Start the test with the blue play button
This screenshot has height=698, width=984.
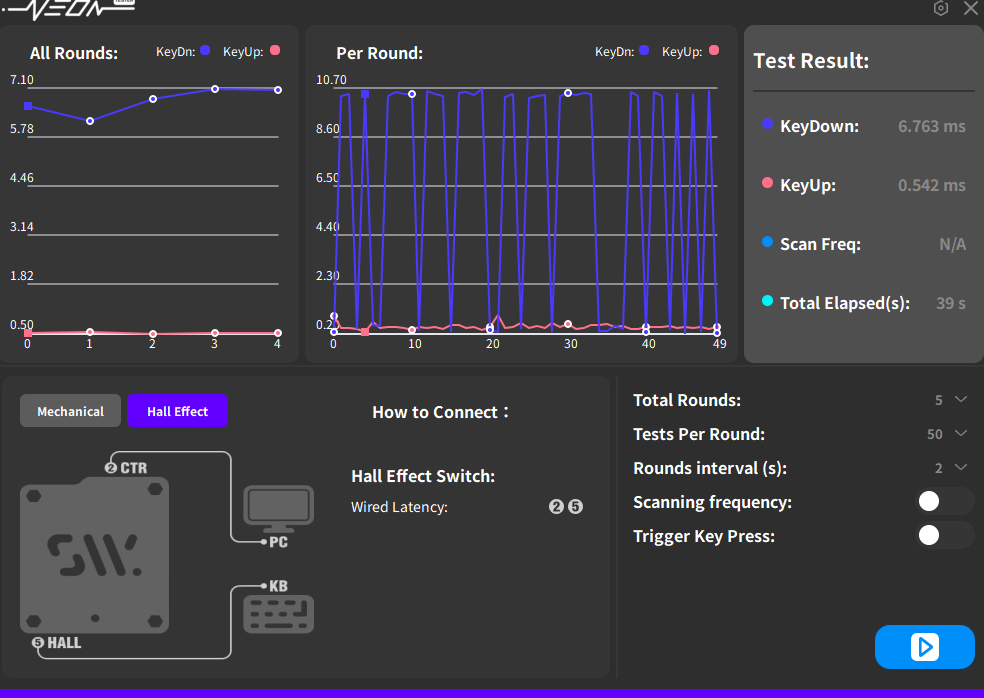[x=924, y=647]
